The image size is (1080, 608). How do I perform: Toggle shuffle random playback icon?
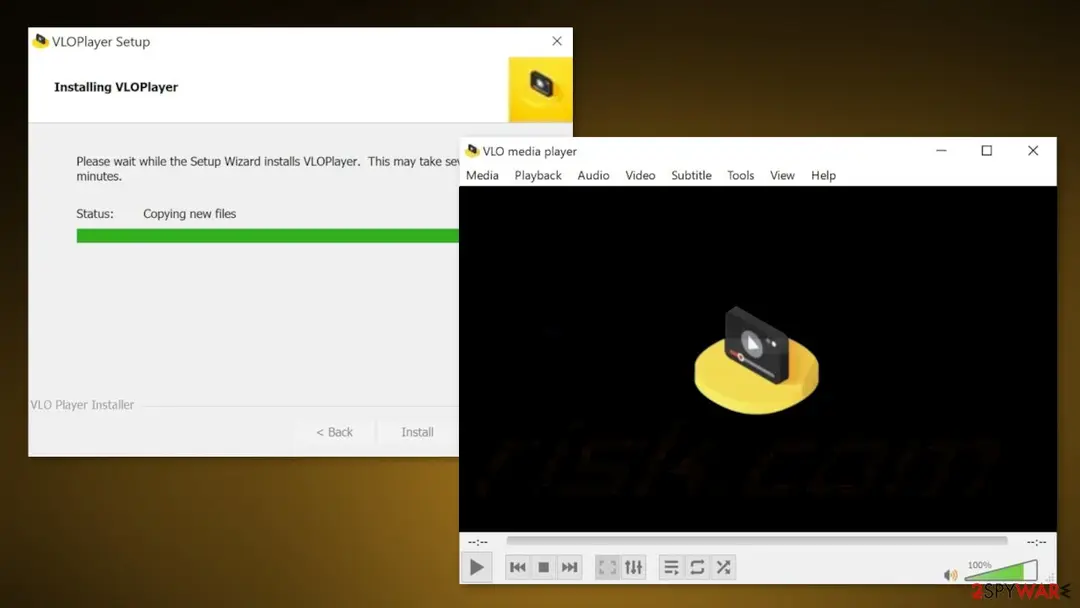click(x=723, y=567)
